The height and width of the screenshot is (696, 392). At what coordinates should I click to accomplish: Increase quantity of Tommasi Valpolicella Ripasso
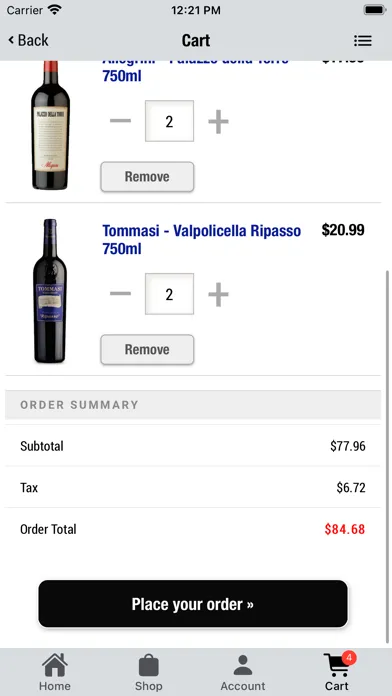point(218,294)
